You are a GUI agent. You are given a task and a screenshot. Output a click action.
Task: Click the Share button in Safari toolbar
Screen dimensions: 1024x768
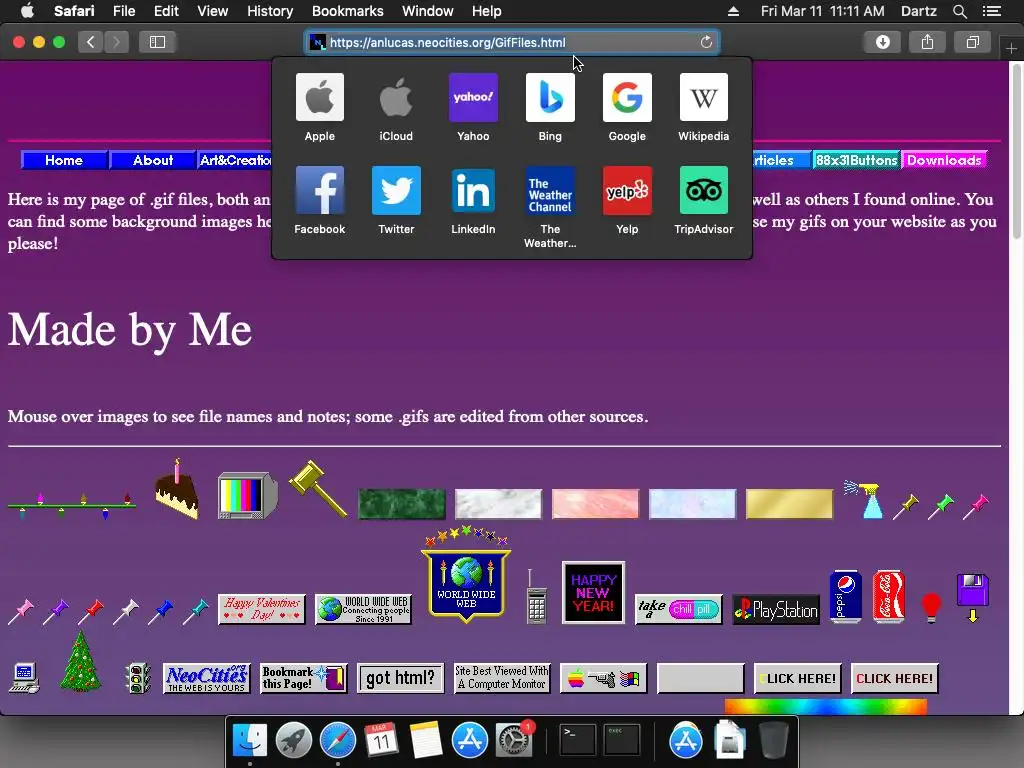(927, 42)
